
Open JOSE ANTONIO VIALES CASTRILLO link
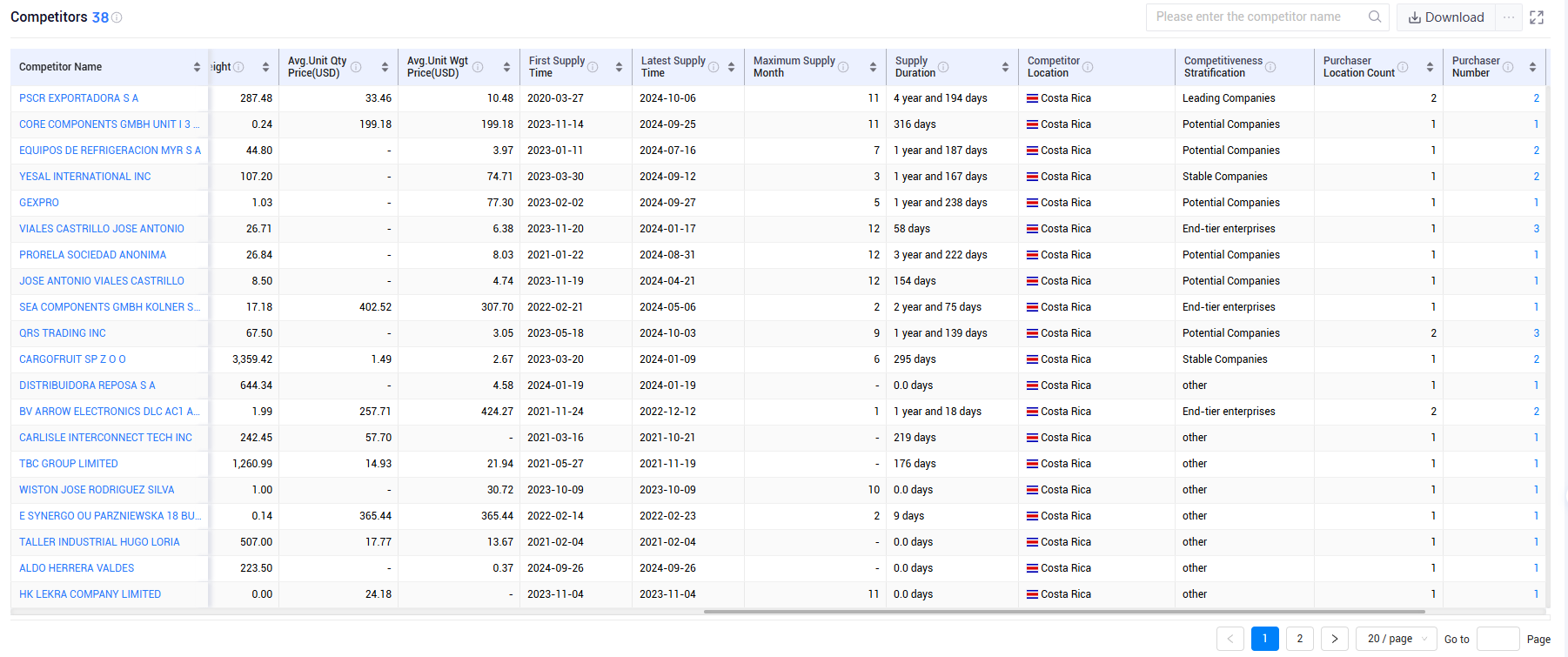click(x=102, y=281)
